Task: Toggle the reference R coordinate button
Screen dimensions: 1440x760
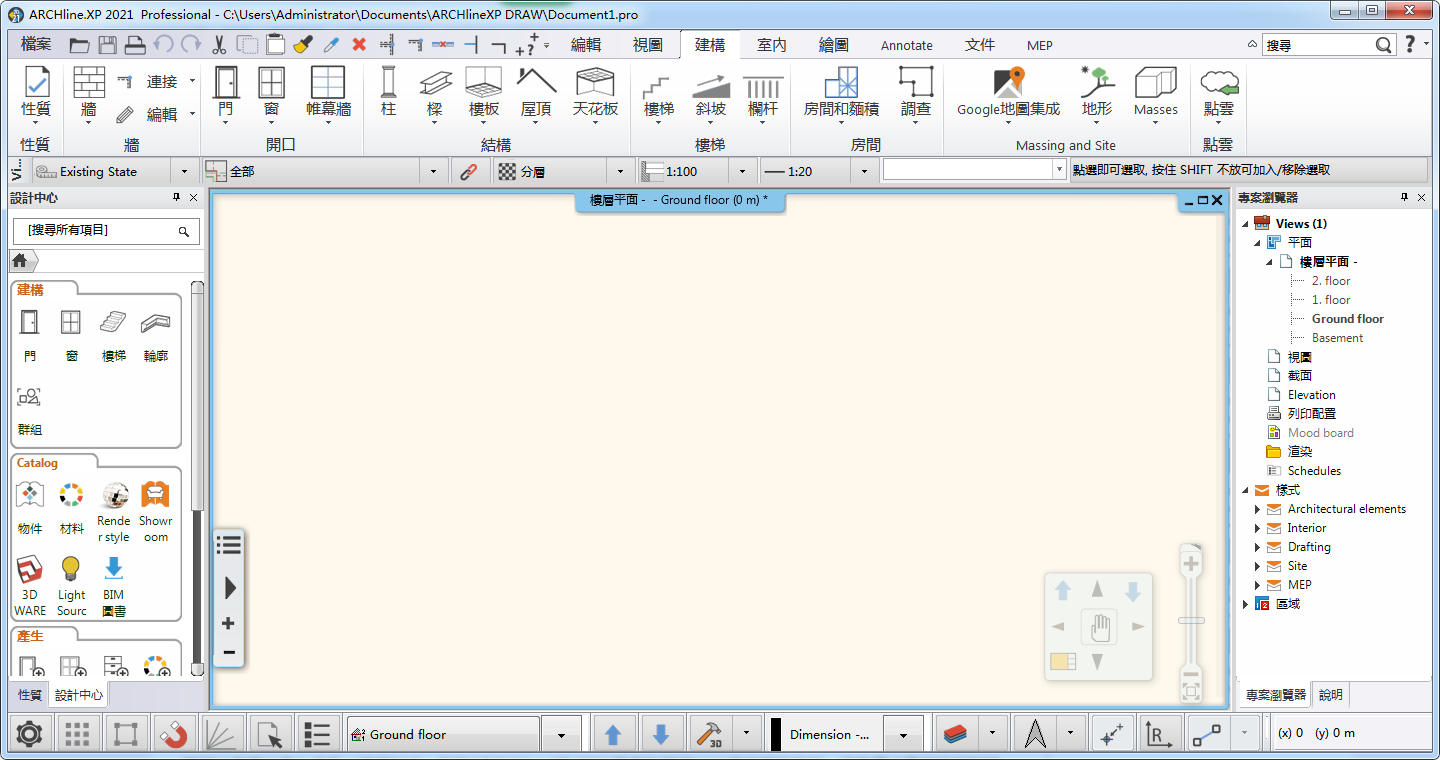Action: [1159, 734]
